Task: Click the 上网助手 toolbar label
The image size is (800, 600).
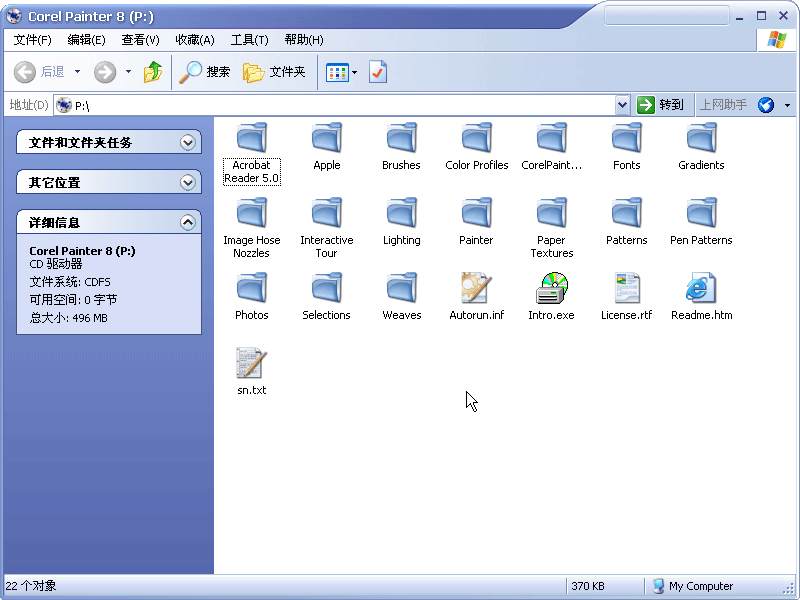Action: click(x=723, y=105)
